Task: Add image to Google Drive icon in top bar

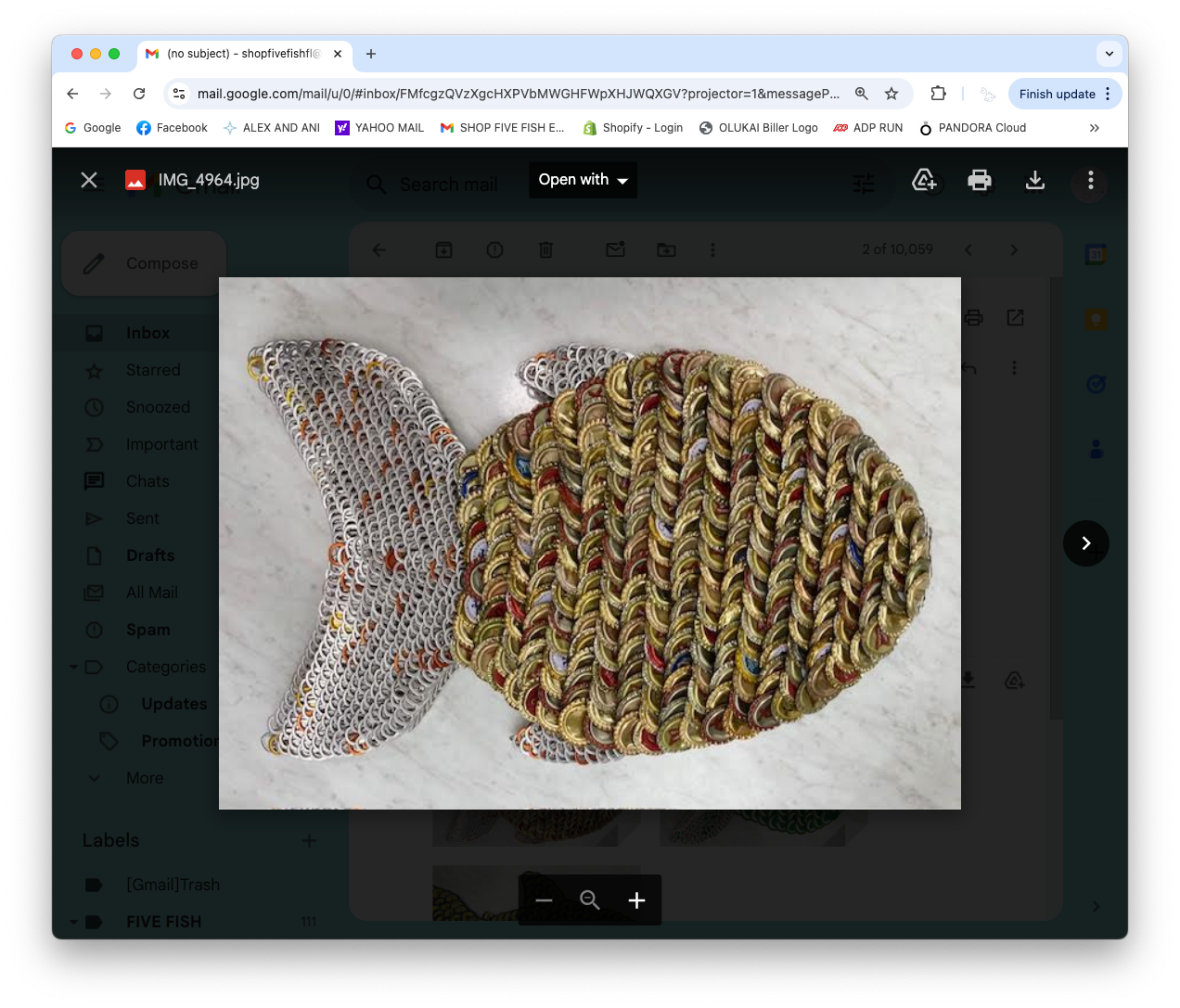Action: [925, 180]
